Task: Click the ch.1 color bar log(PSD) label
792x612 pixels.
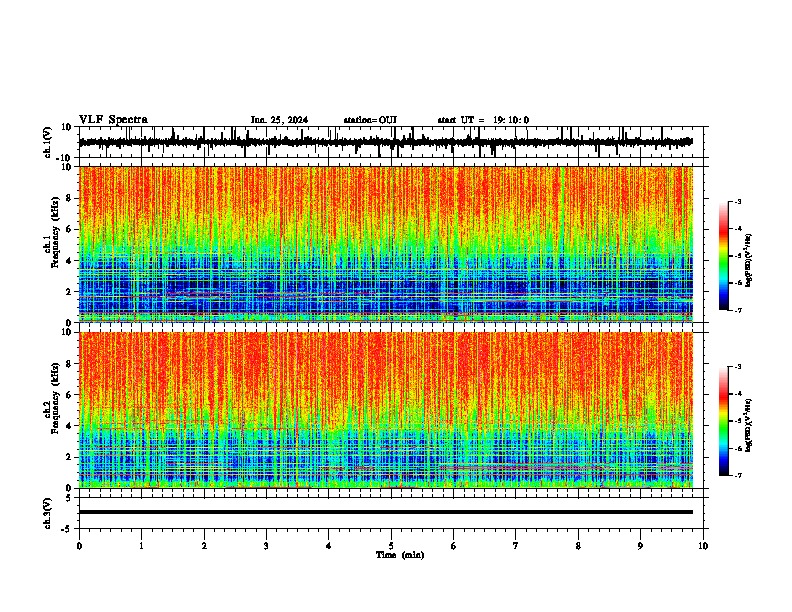Action: tap(749, 260)
